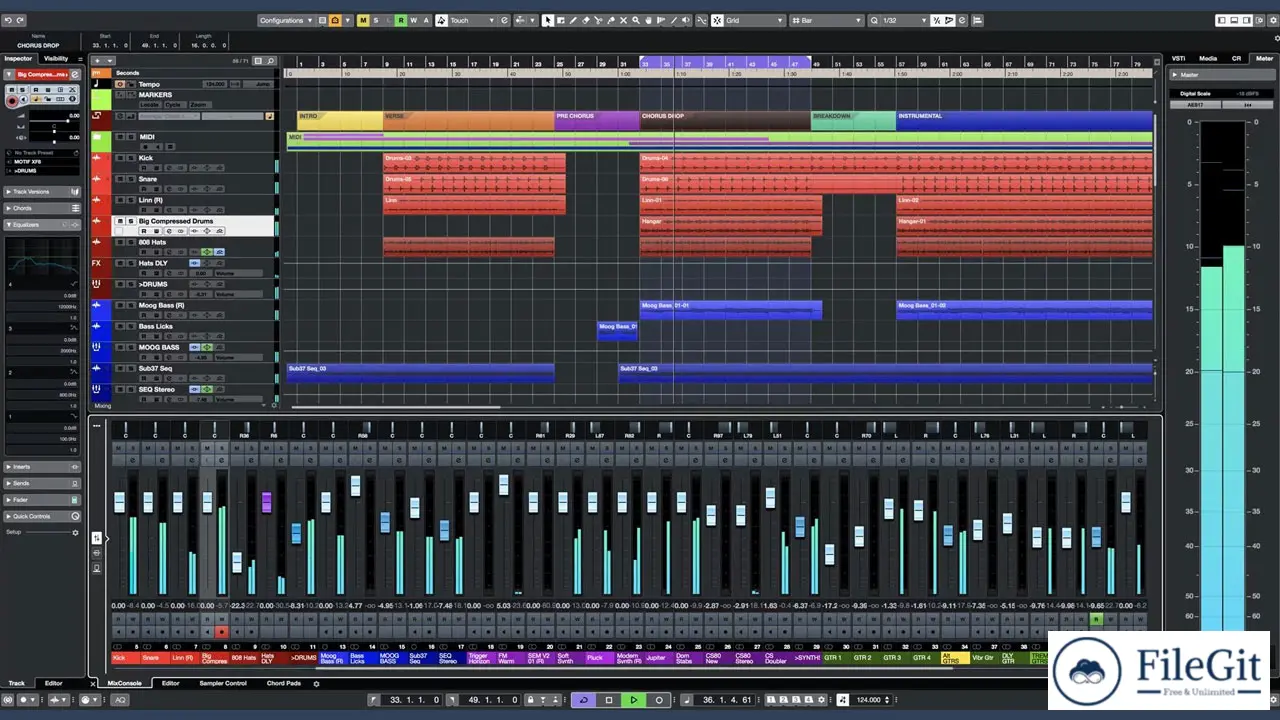Select the PRE CHORUS arranger part
The image size is (1280, 720).
pyautogui.click(x=597, y=120)
